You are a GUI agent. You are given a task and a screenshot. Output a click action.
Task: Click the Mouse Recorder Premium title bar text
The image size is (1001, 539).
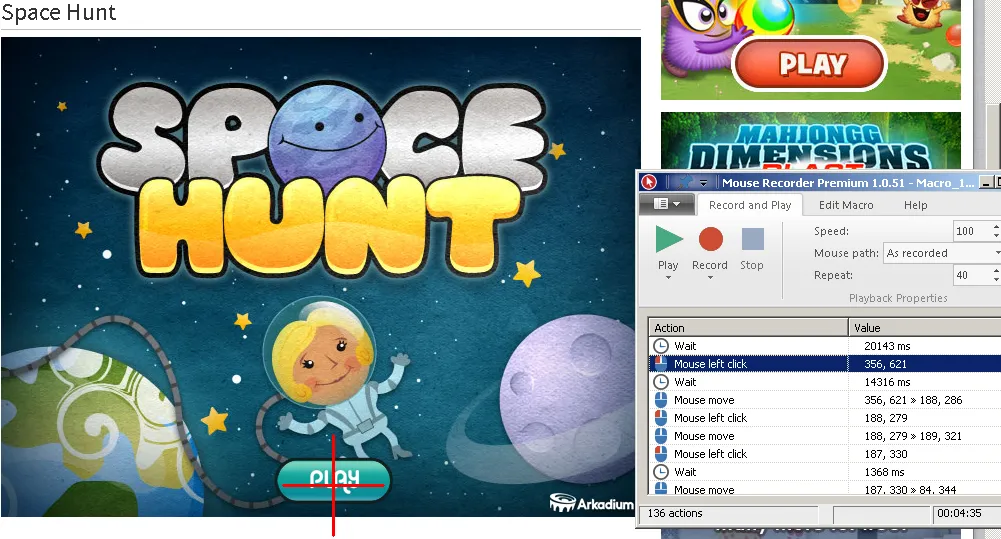click(848, 183)
